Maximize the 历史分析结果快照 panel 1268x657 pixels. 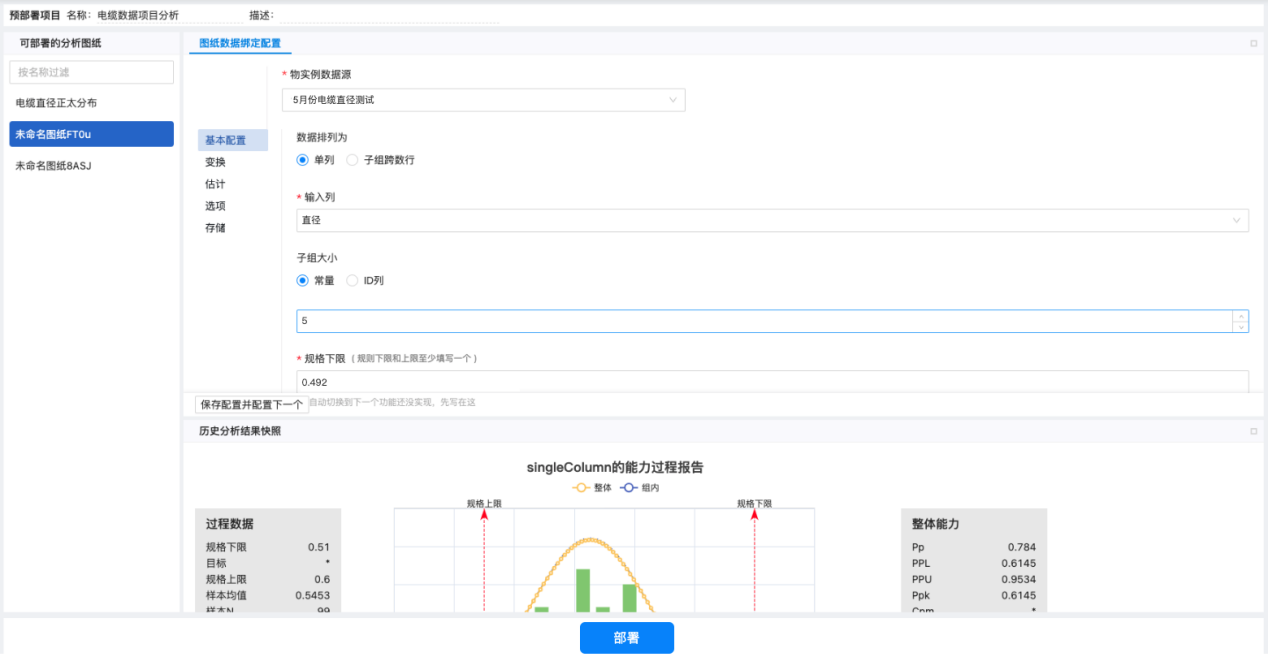pyautogui.click(x=1253, y=431)
